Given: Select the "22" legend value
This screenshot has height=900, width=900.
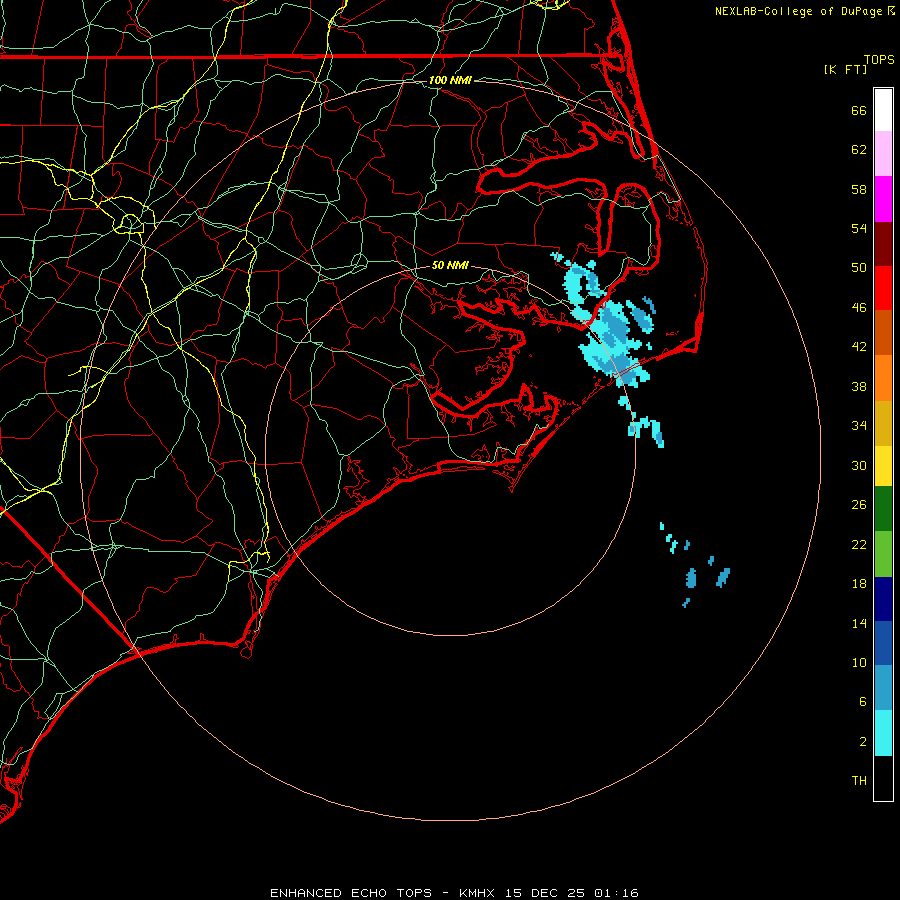Looking at the screenshot, I should (859, 544).
